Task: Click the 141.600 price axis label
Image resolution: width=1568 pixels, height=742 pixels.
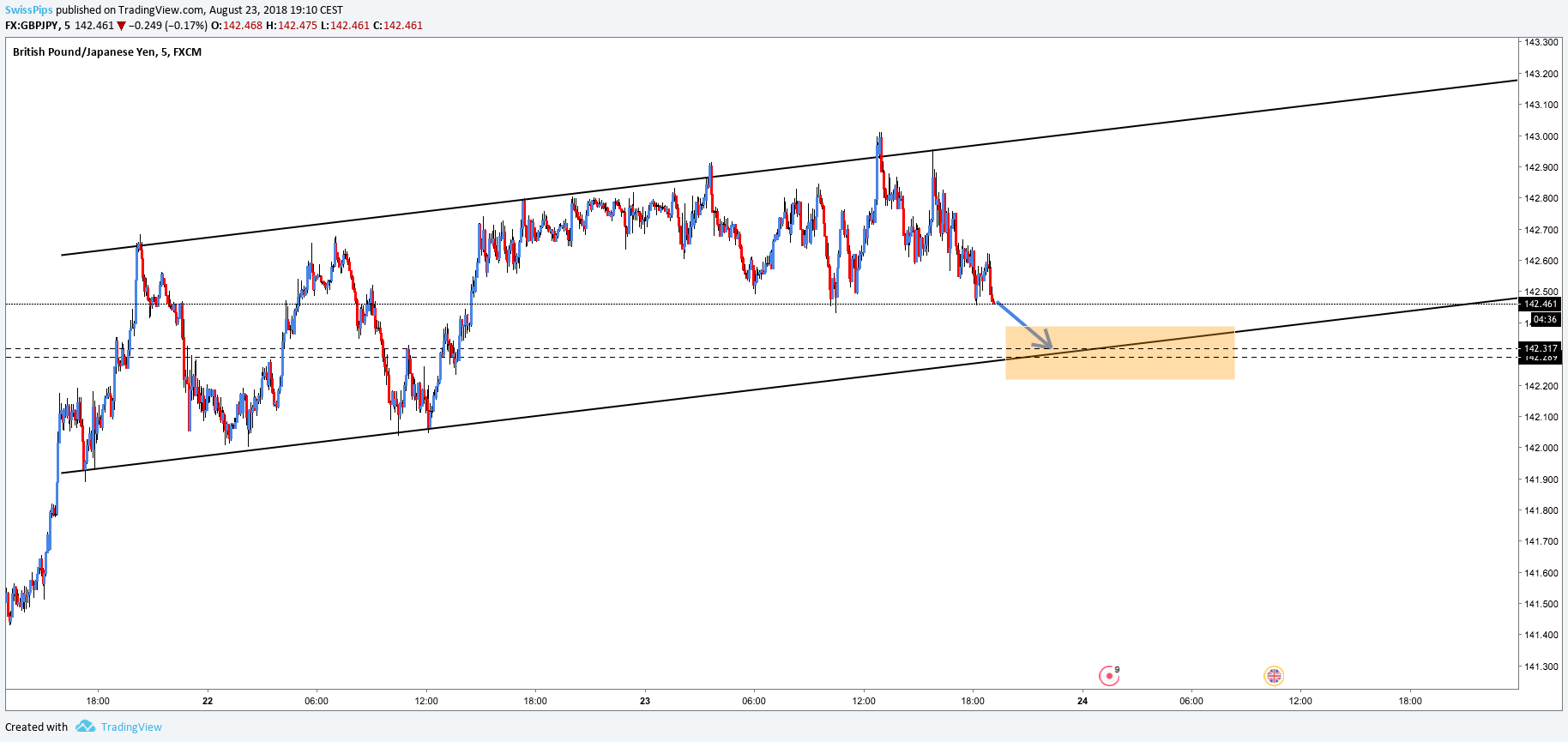Action: click(1541, 573)
